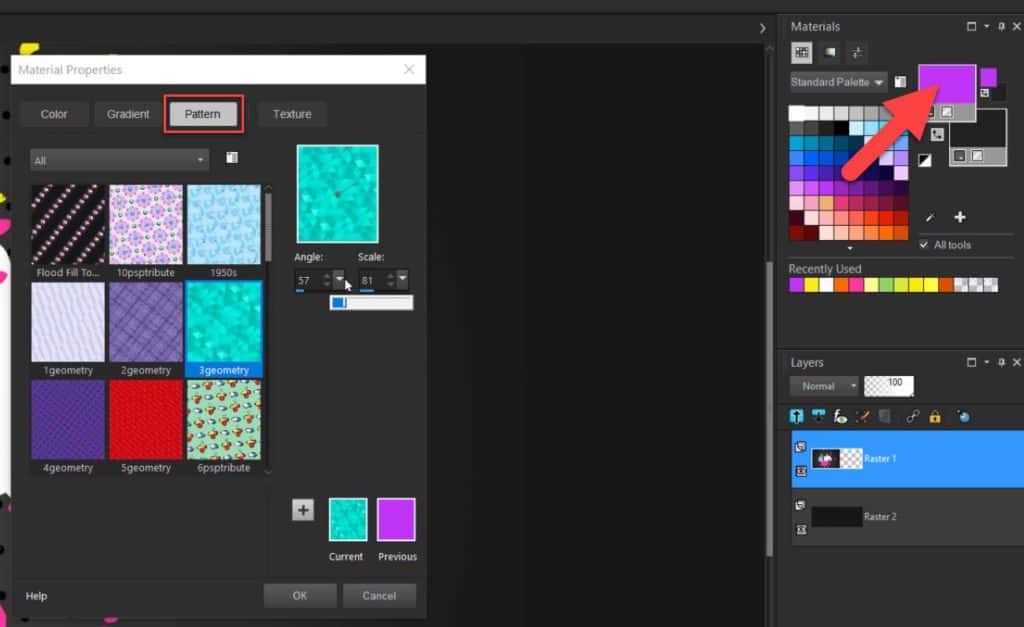Screen dimensions: 1024x627
Task: Click the Delete Layer icon
Action: coord(886,416)
